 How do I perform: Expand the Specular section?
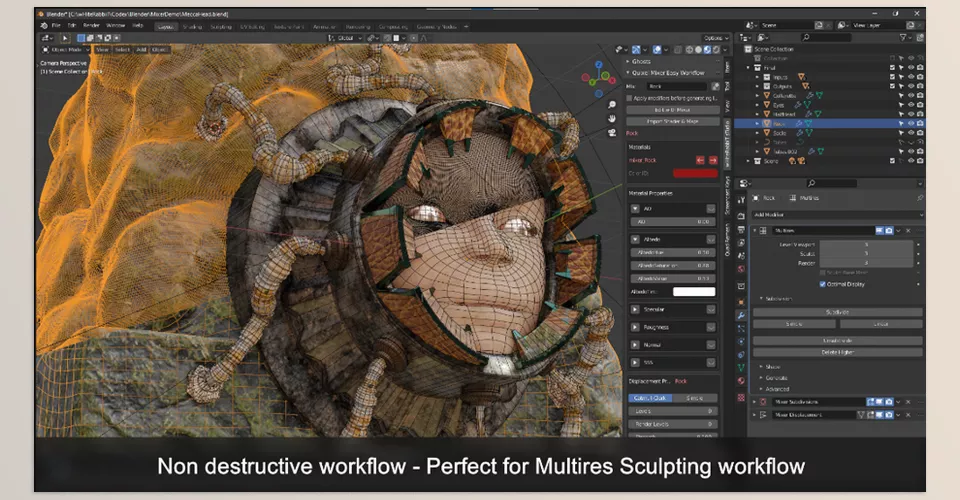[x=635, y=310]
